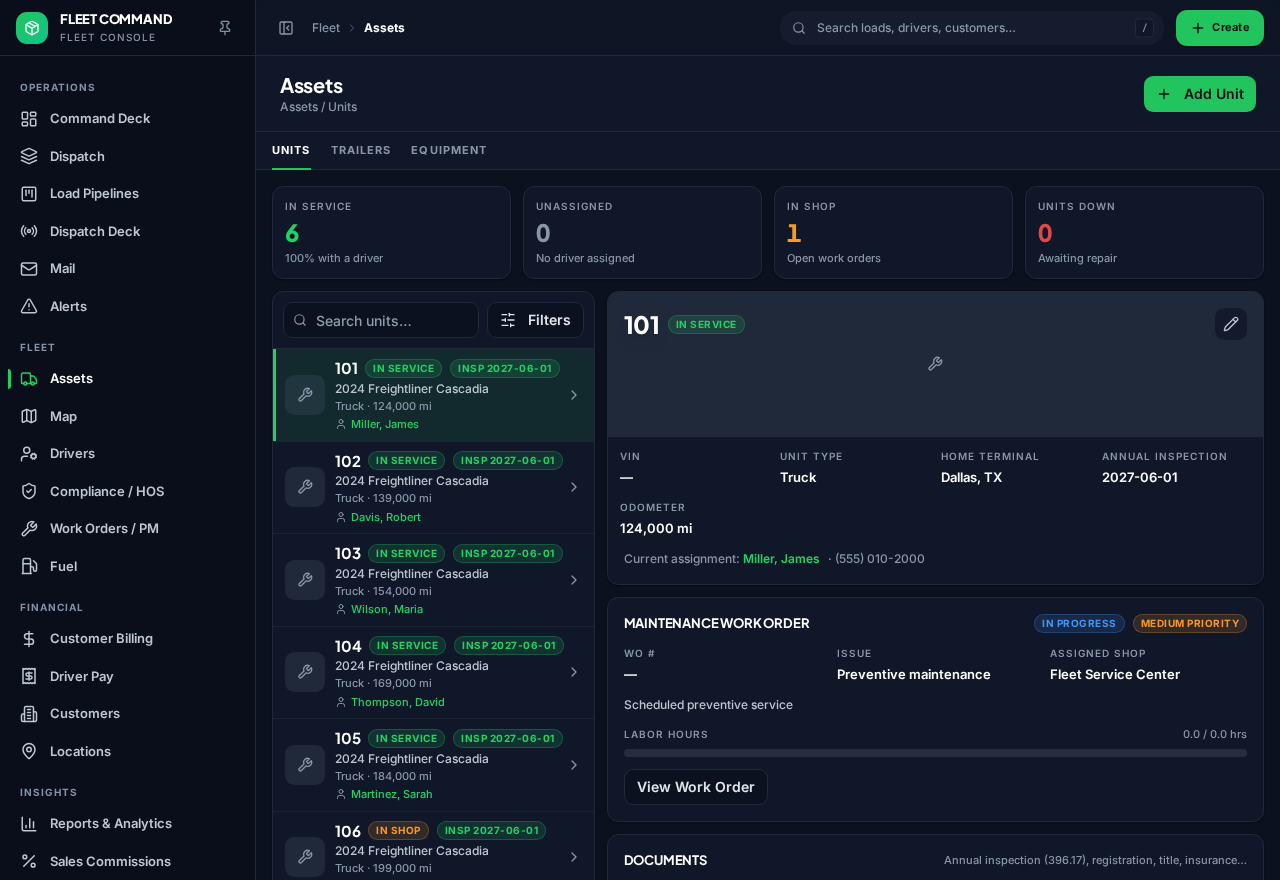The height and width of the screenshot is (880, 1280).
Task: Open Work Orders / PM page
Action: click(x=128, y=528)
